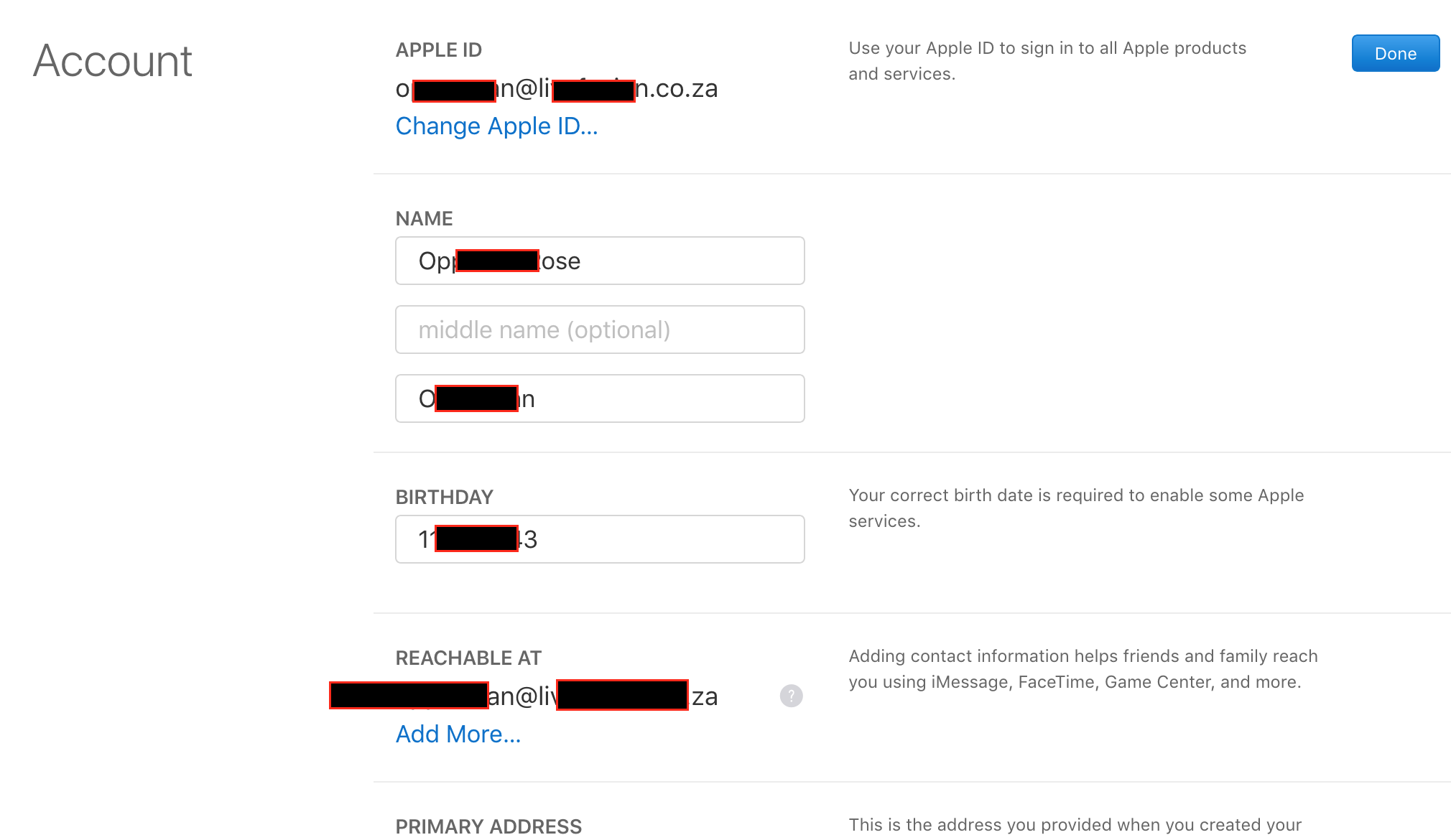Click the Apple ID sign-in description text
This screenshot has width=1451, height=840.
point(1047,61)
